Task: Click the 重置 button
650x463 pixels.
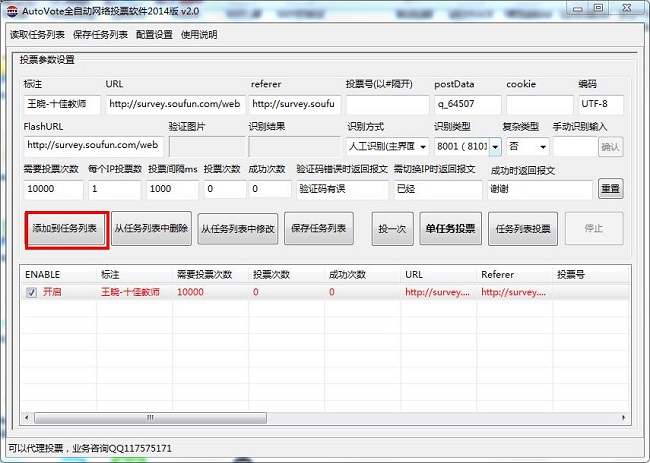Action: (x=611, y=189)
